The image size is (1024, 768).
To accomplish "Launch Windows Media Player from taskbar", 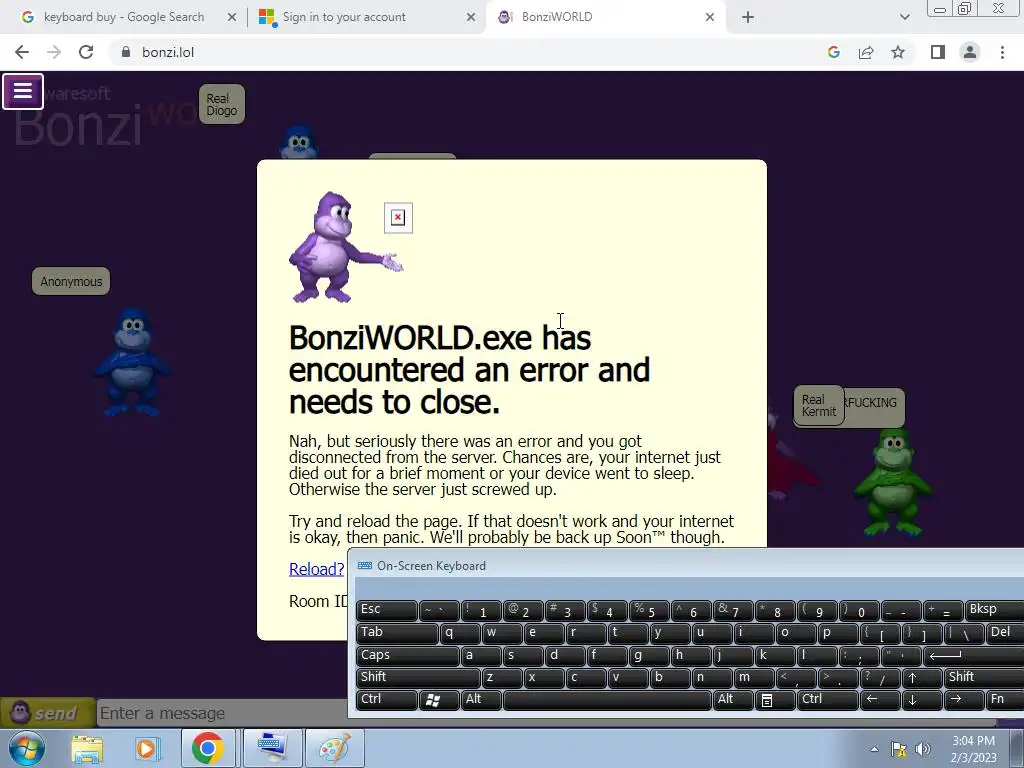I will (147, 748).
